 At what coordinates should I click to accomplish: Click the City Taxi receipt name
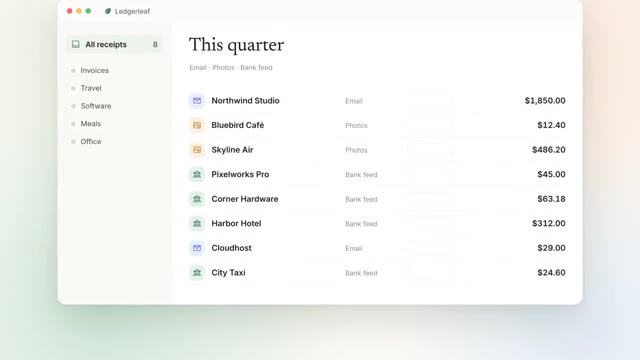pyautogui.click(x=228, y=273)
